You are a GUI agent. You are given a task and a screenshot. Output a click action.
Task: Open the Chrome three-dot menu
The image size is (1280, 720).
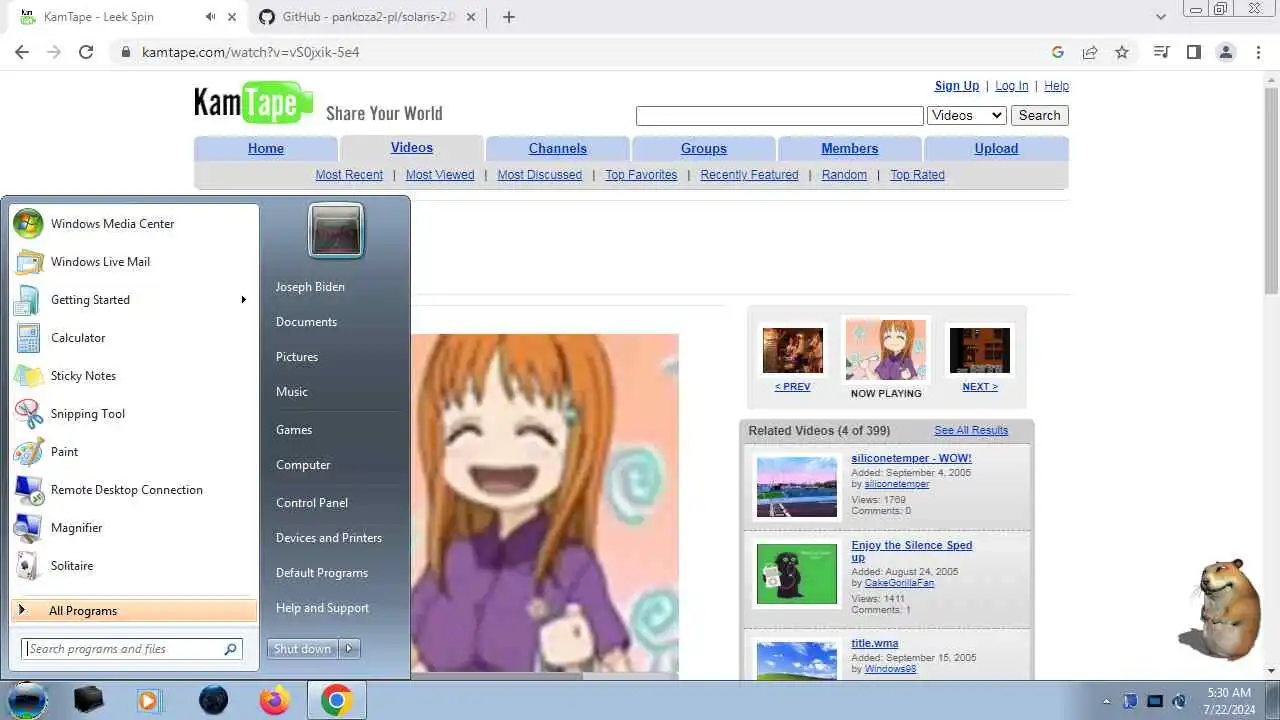tap(1258, 52)
